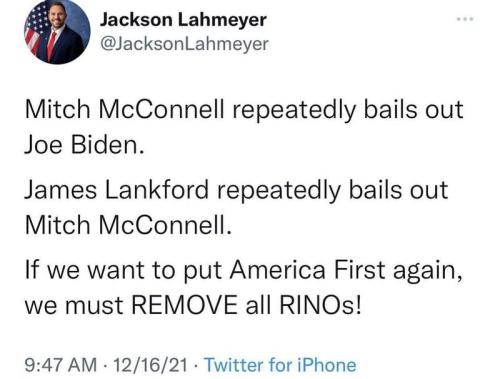500x379 pixels.
Task: Click the 9:47 AM timestamp
Action: click(x=61, y=364)
